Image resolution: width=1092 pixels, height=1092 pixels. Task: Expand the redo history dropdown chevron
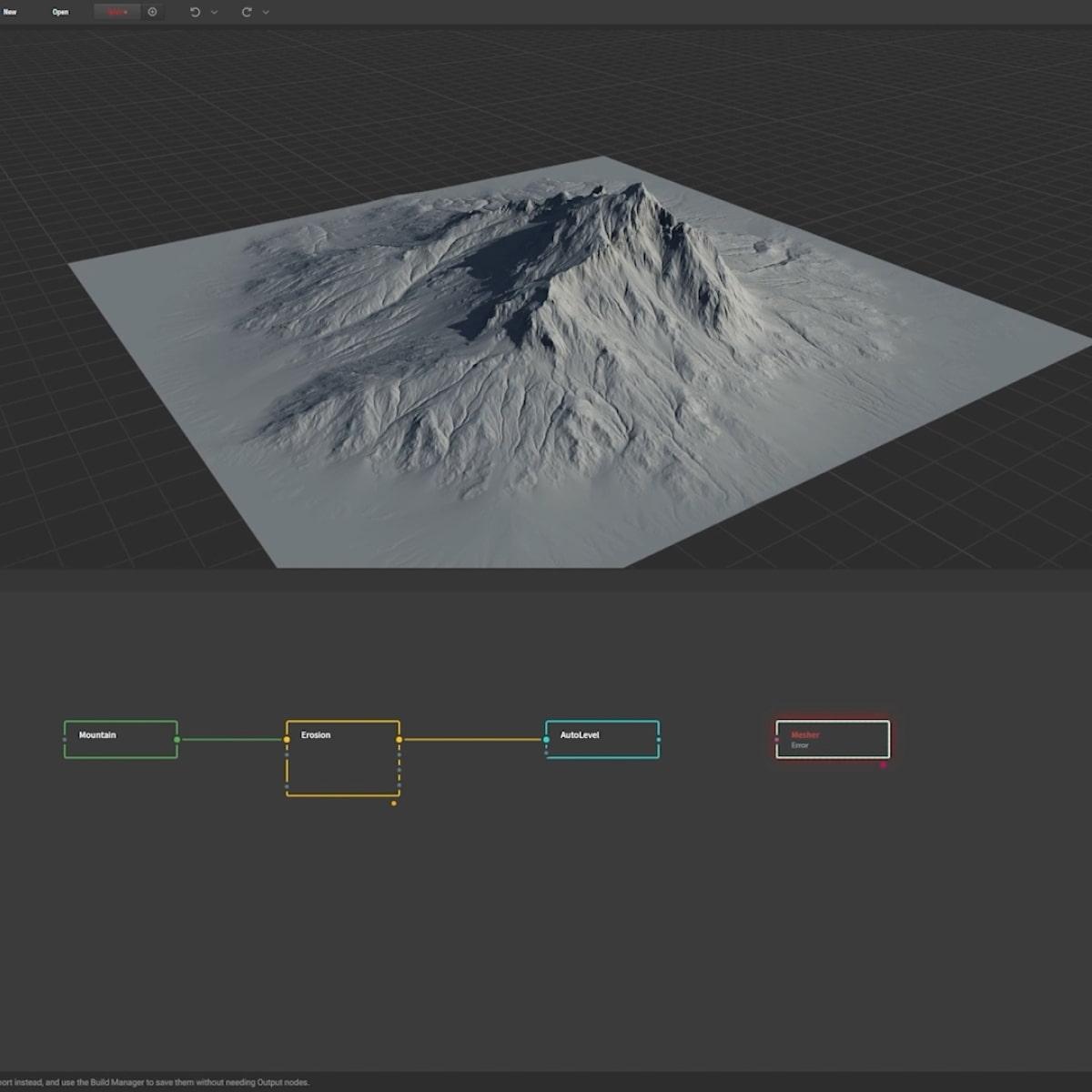point(266,12)
